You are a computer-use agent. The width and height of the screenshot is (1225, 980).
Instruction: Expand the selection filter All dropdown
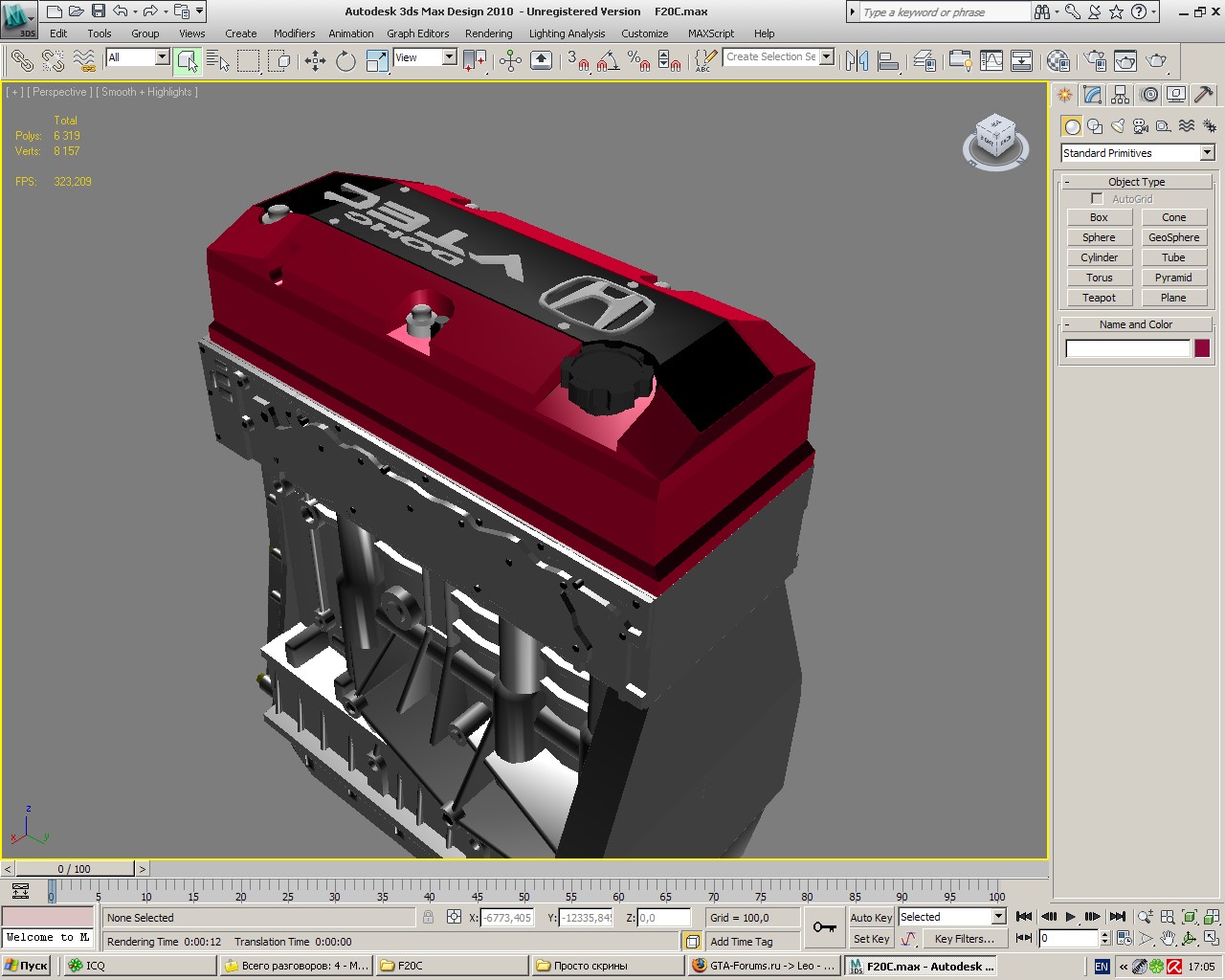tap(161, 57)
